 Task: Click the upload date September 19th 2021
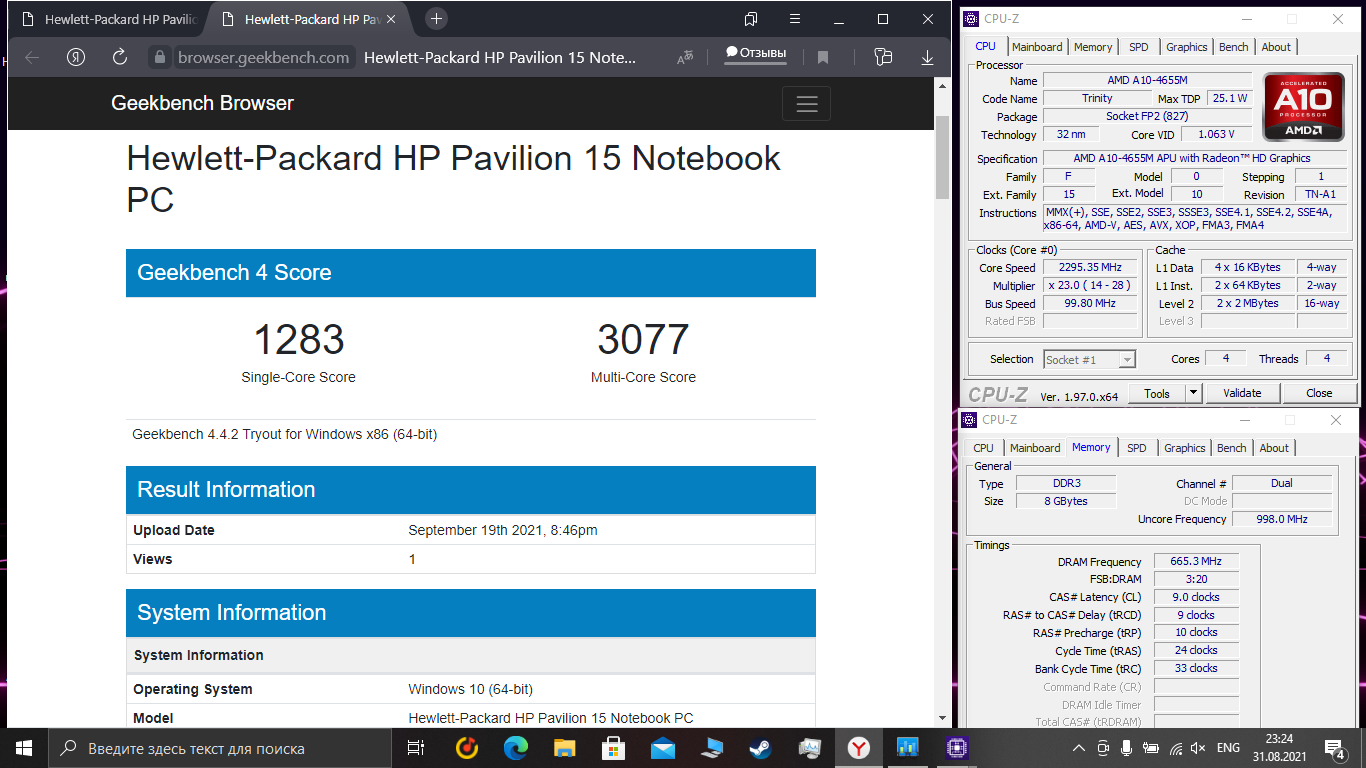pyautogui.click(x=503, y=530)
